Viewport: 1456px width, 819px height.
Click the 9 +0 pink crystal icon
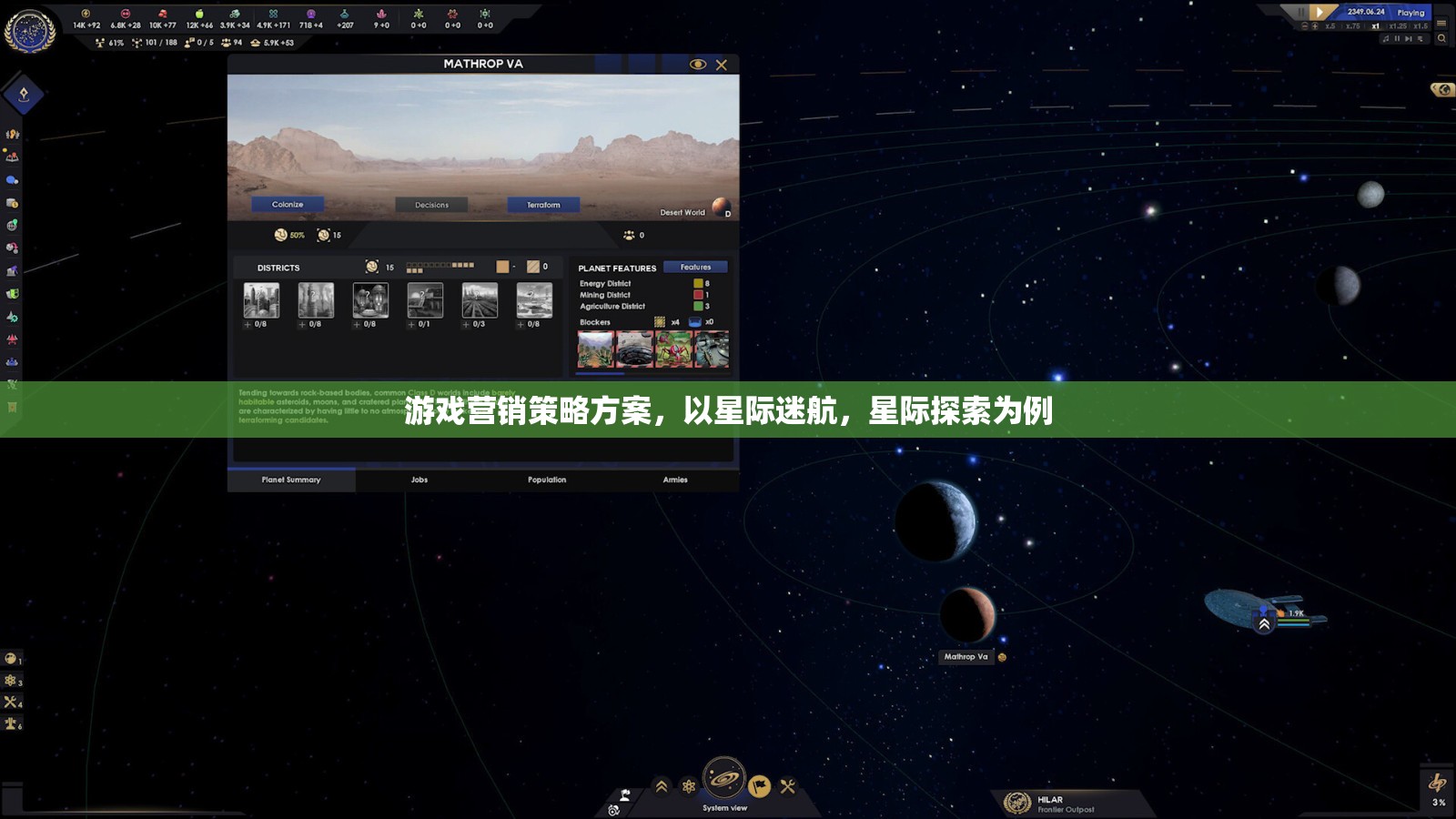pyautogui.click(x=381, y=15)
